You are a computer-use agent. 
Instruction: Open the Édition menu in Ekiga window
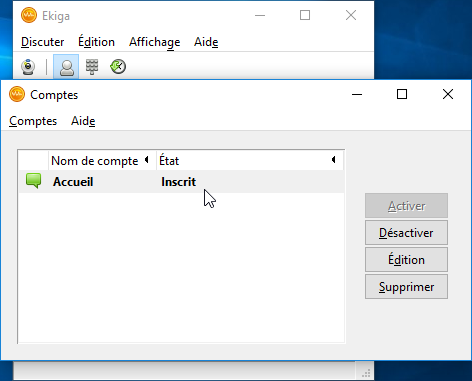pyautogui.click(x=96, y=42)
